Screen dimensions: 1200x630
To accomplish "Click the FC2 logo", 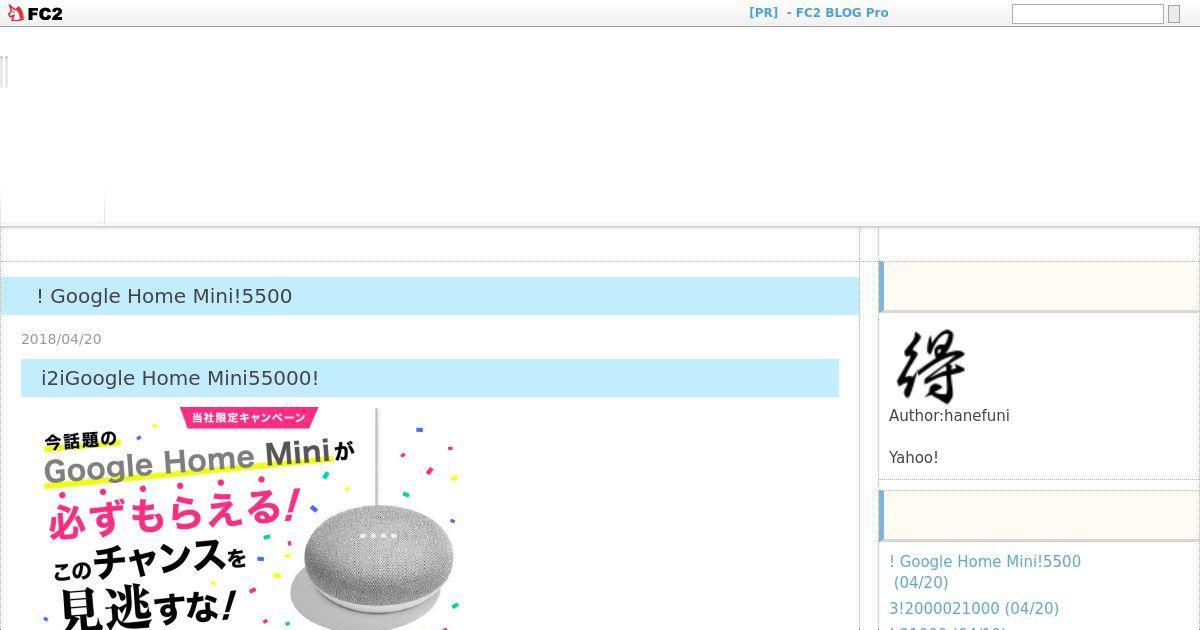I will (x=35, y=13).
